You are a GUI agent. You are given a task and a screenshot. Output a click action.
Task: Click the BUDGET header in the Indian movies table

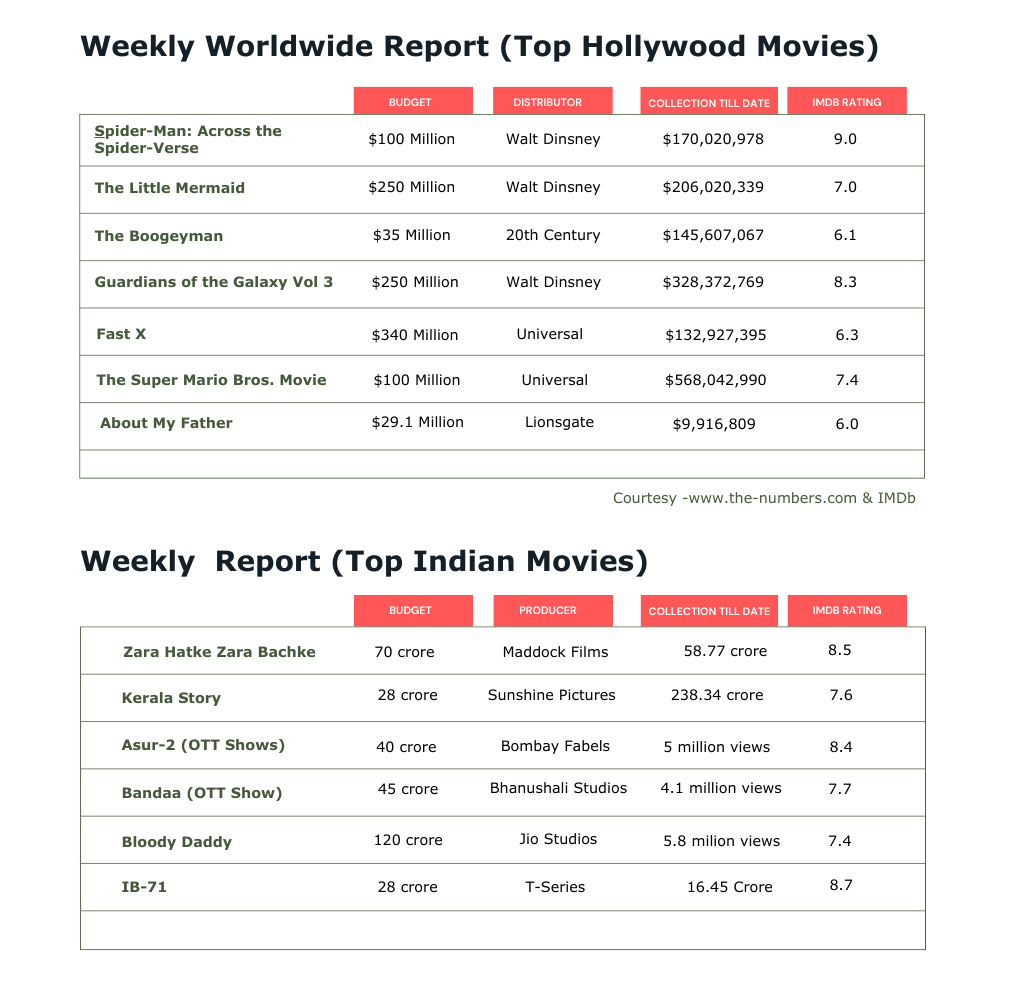point(413,610)
